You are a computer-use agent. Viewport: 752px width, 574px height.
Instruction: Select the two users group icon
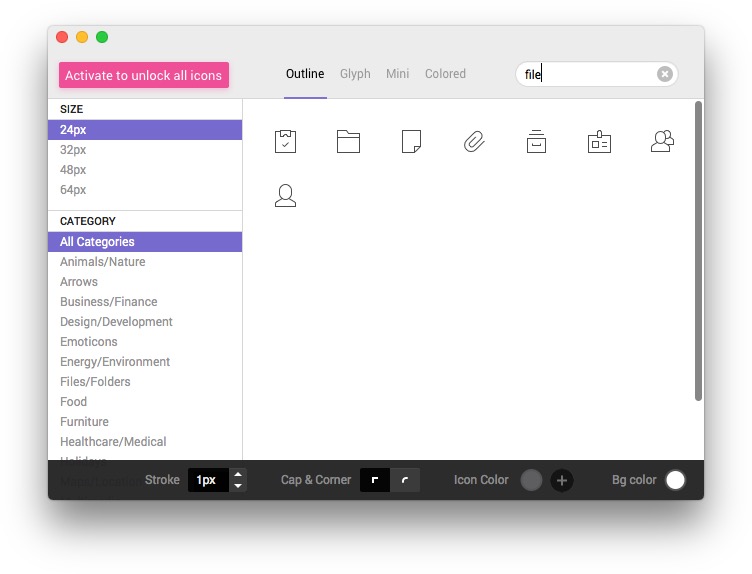(662, 141)
